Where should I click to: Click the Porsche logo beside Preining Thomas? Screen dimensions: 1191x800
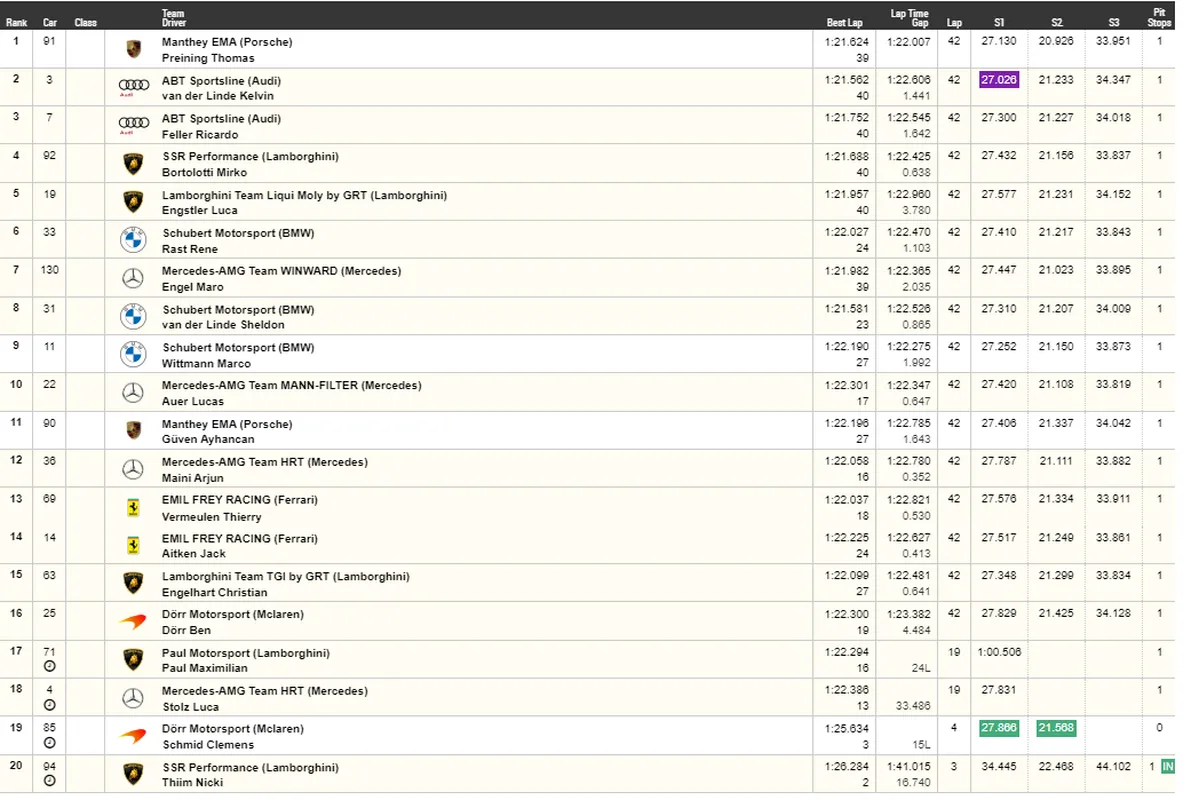click(133, 50)
